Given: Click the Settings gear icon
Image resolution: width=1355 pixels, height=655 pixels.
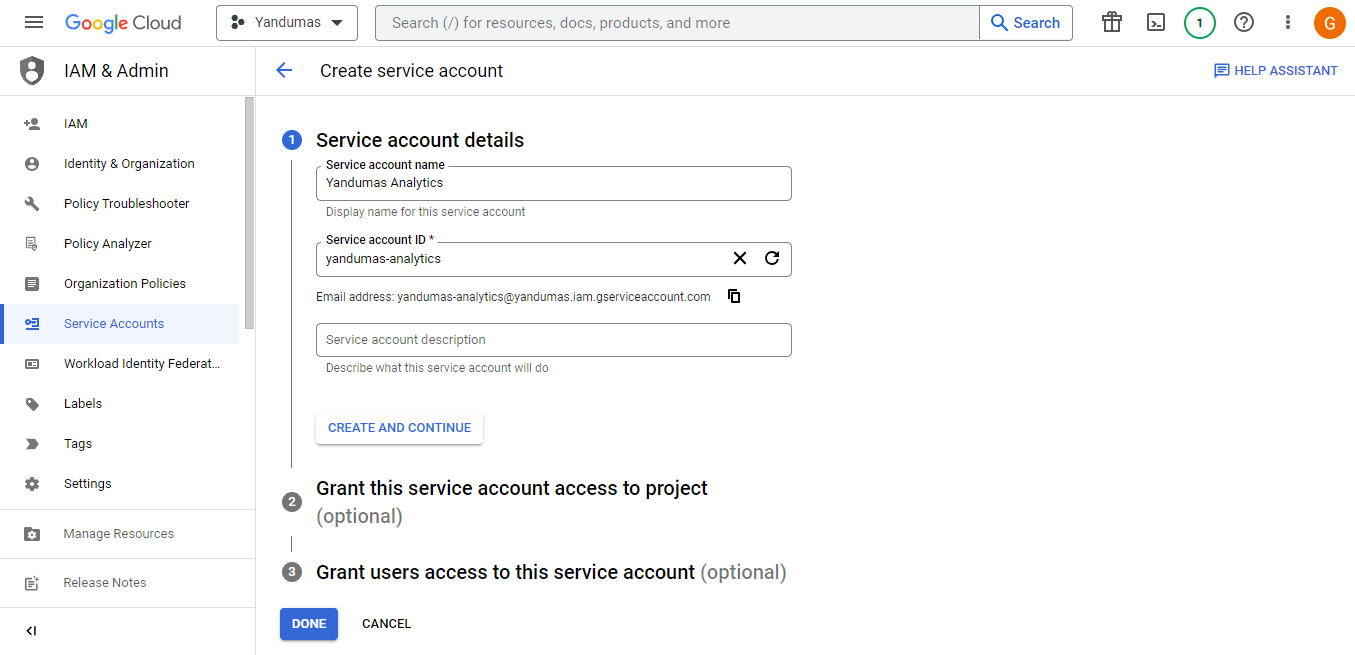Looking at the screenshot, I should click(x=32, y=484).
